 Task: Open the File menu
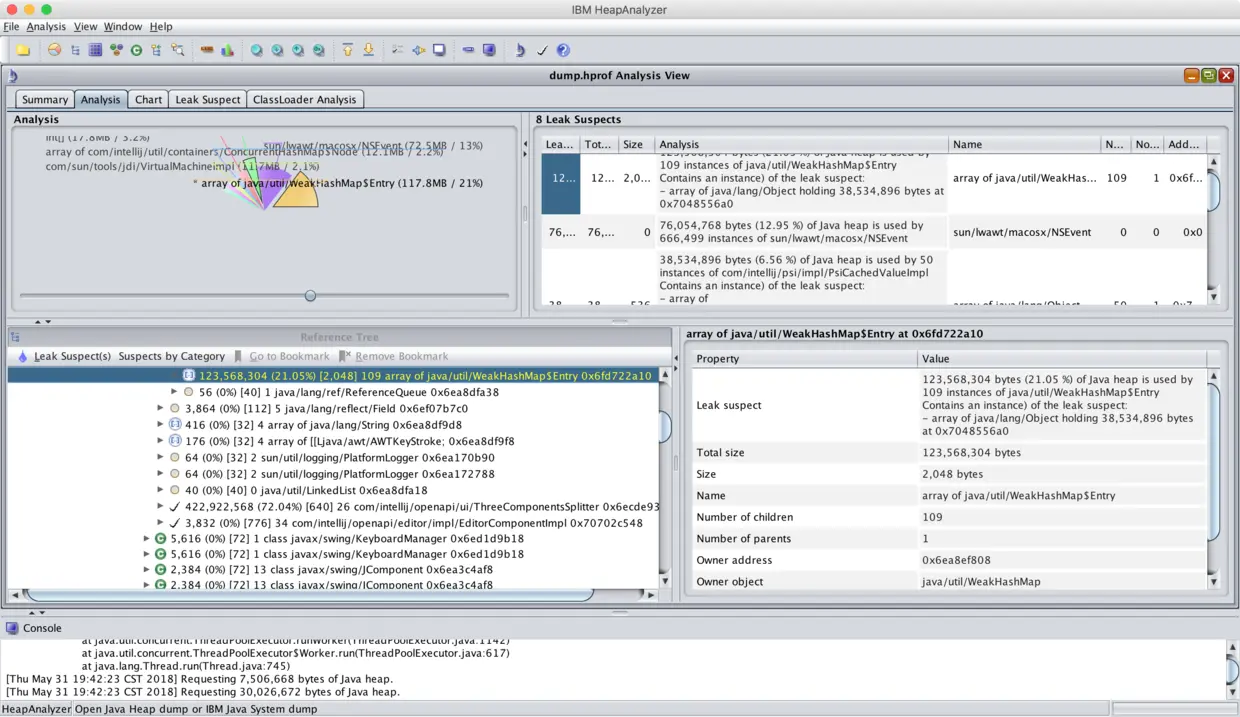tap(11, 26)
